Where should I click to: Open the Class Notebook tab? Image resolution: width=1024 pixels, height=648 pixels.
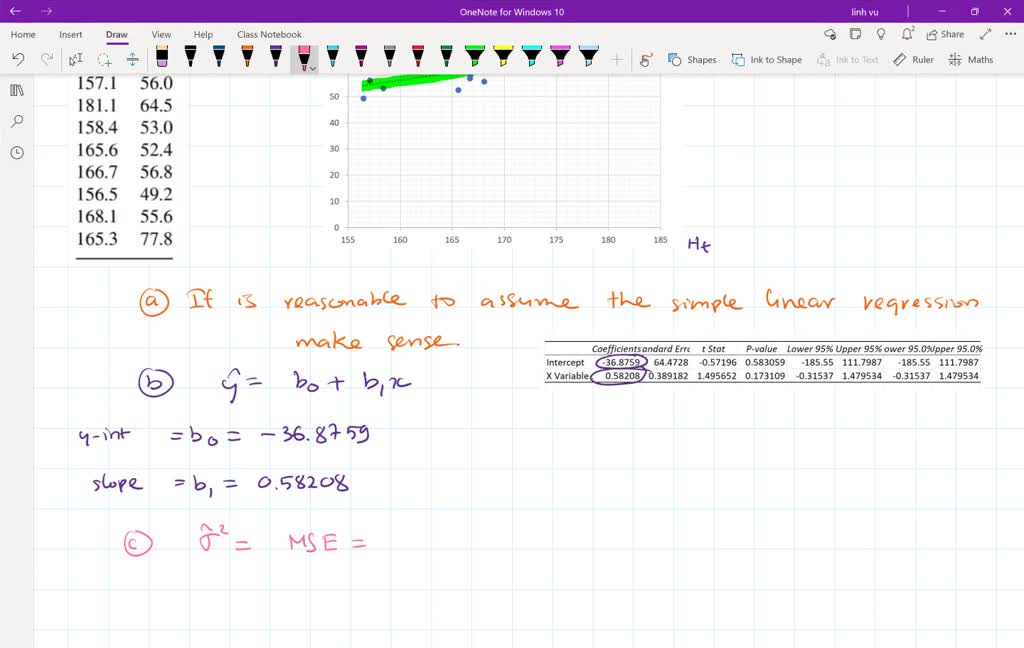click(x=268, y=33)
